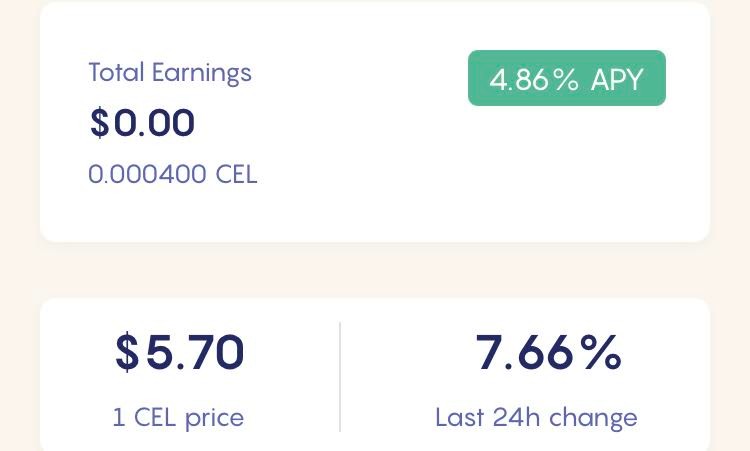Viewport: 750px width, 451px height.
Task: Tap the word APY in green badge
Action: click(x=617, y=79)
